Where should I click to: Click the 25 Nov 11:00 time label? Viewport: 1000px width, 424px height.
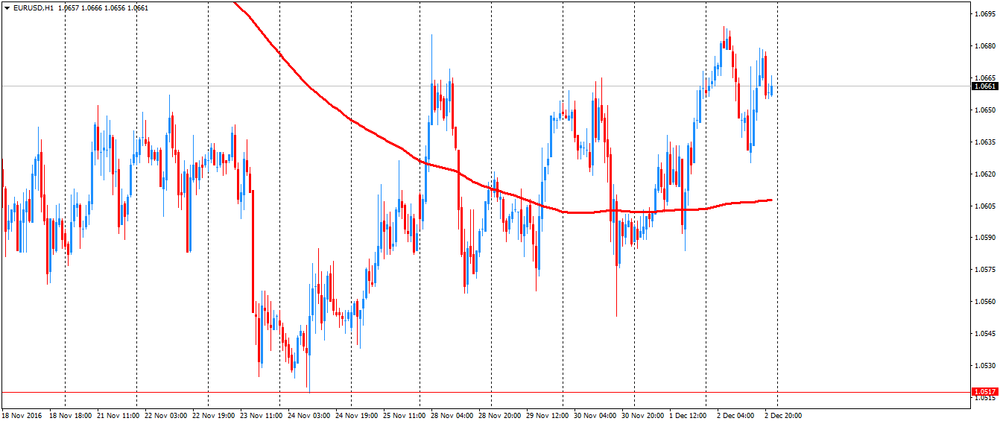click(405, 414)
